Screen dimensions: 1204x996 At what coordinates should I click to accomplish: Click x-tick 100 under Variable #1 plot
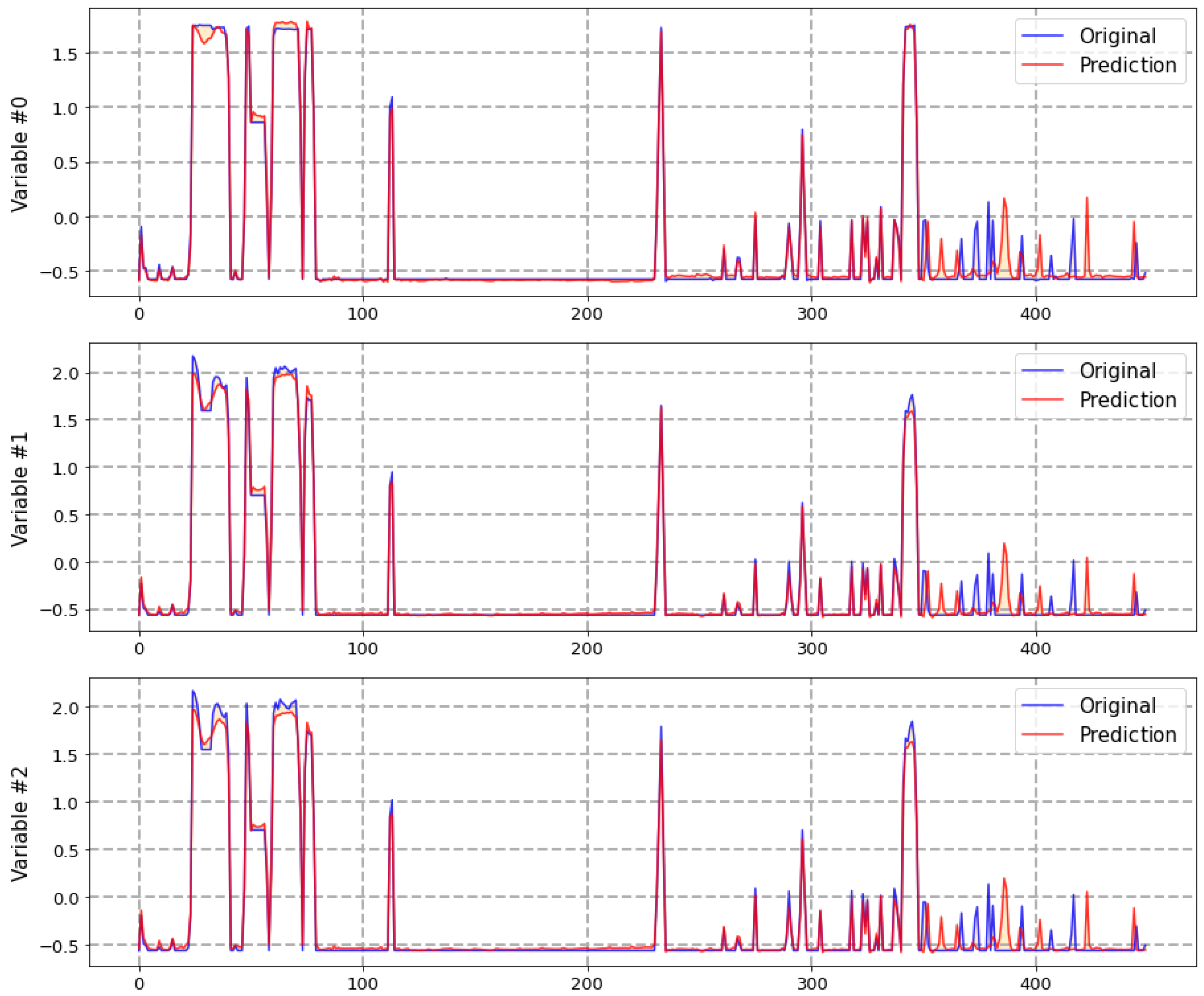pyautogui.click(x=362, y=648)
